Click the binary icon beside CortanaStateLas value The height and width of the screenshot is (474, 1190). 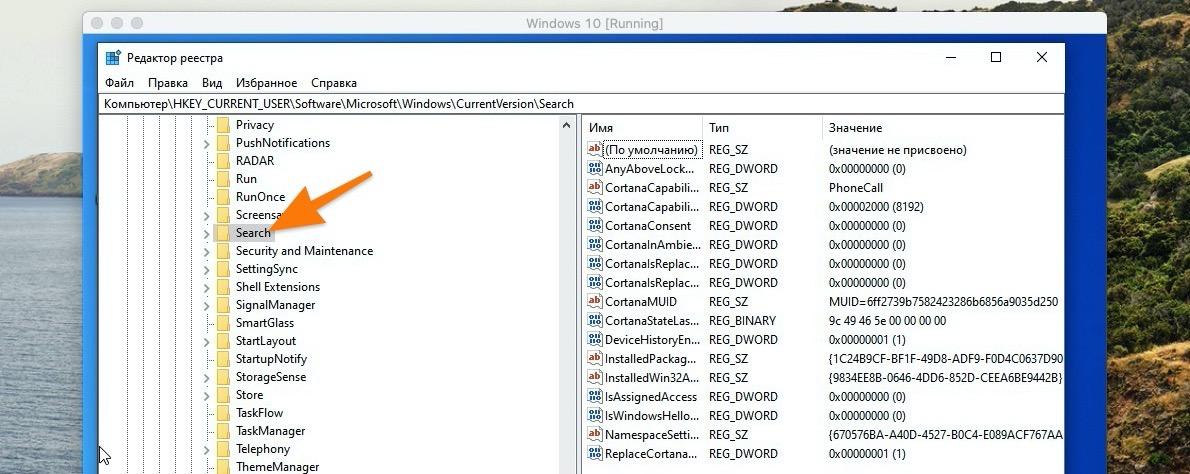(x=595, y=320)
